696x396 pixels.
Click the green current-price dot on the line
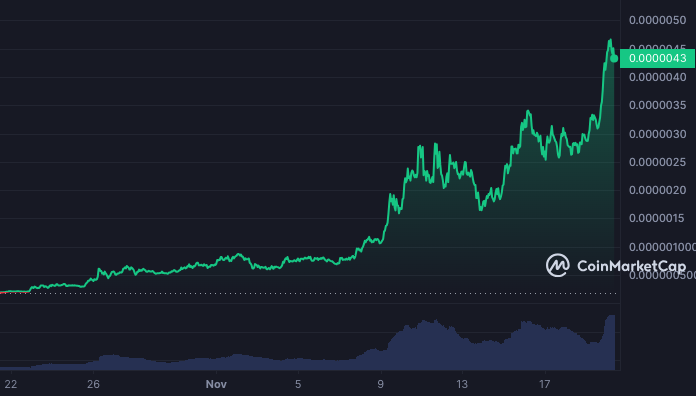tap(614, 59)
